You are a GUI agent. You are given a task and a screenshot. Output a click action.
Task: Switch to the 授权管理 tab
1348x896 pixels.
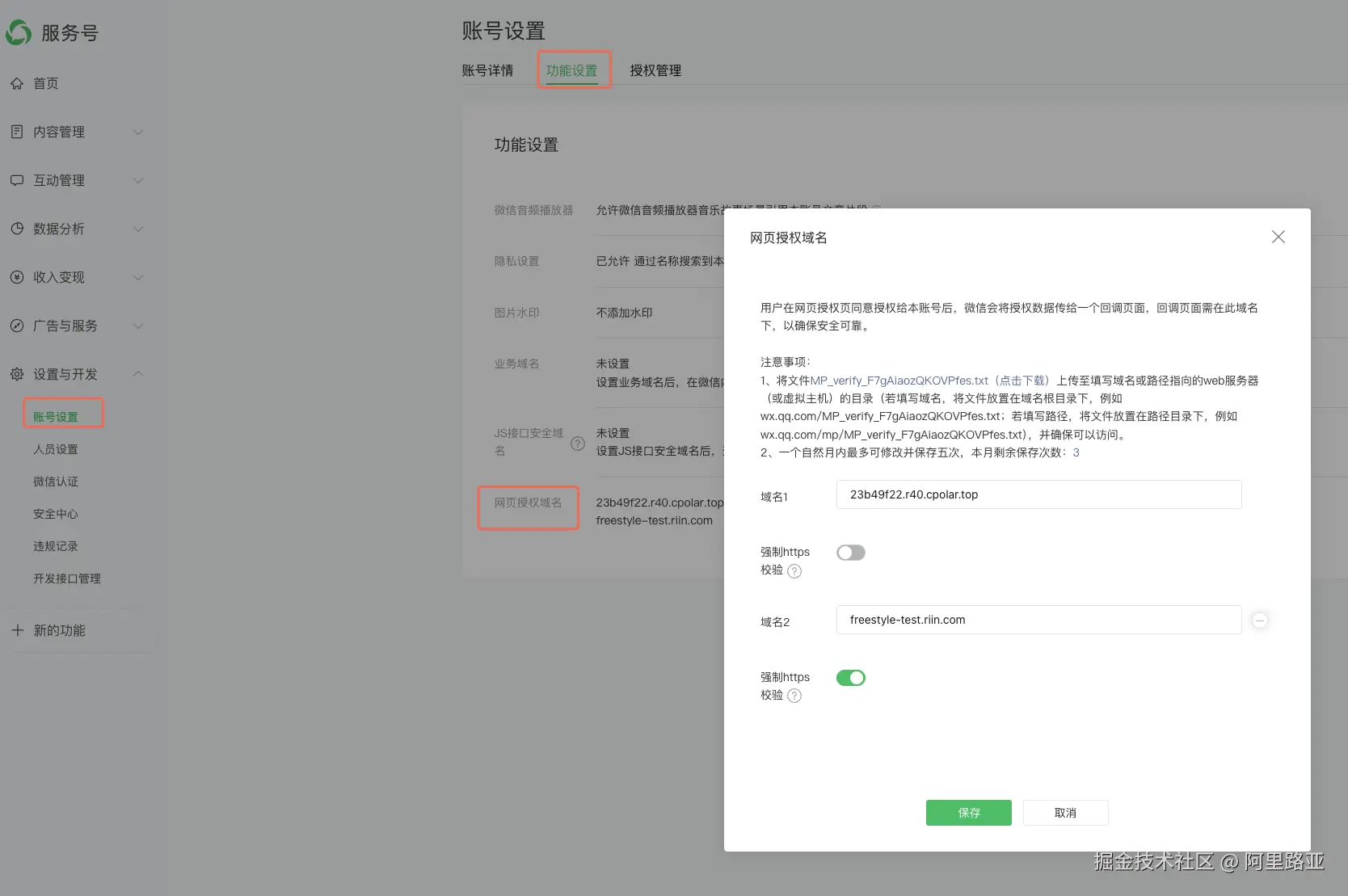coord(655,70)
